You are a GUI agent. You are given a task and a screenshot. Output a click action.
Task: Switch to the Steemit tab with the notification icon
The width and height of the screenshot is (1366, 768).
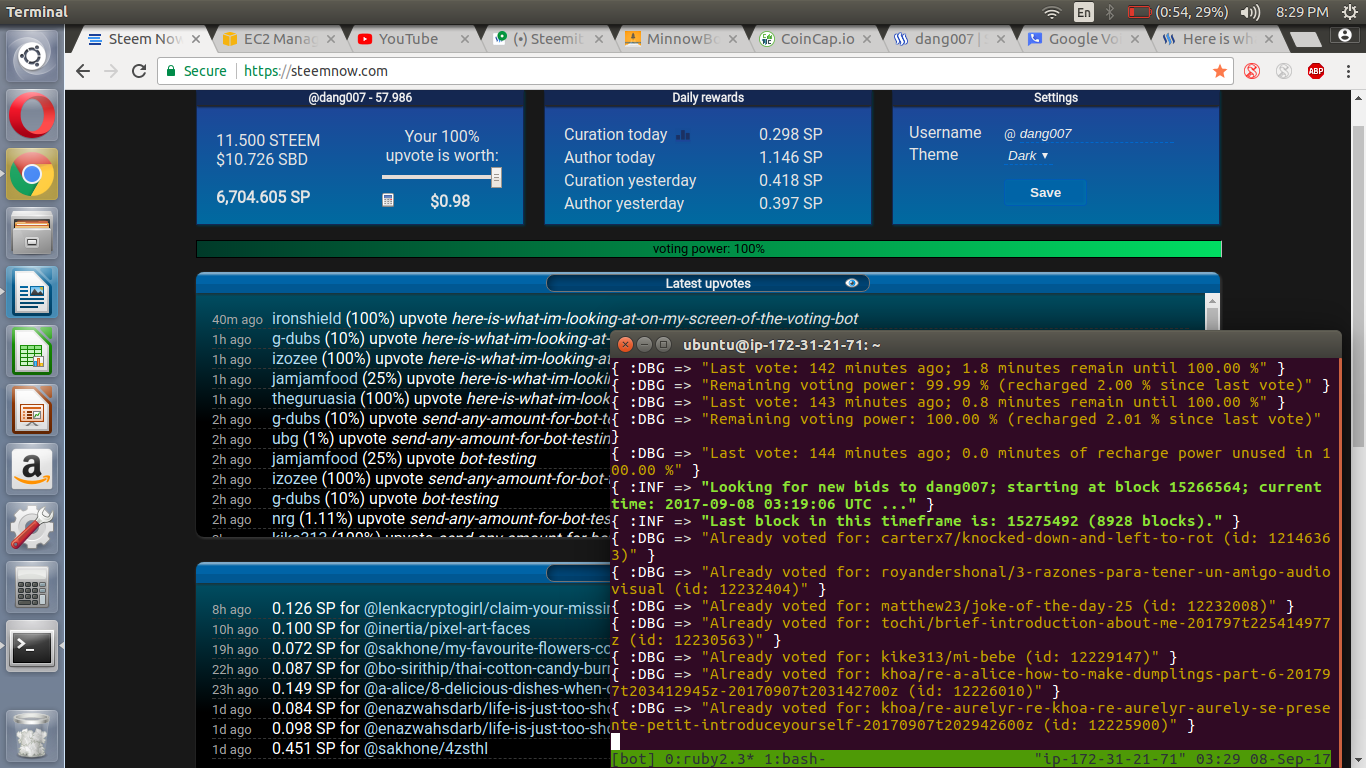pyautogui.click(x=545, y=39)
